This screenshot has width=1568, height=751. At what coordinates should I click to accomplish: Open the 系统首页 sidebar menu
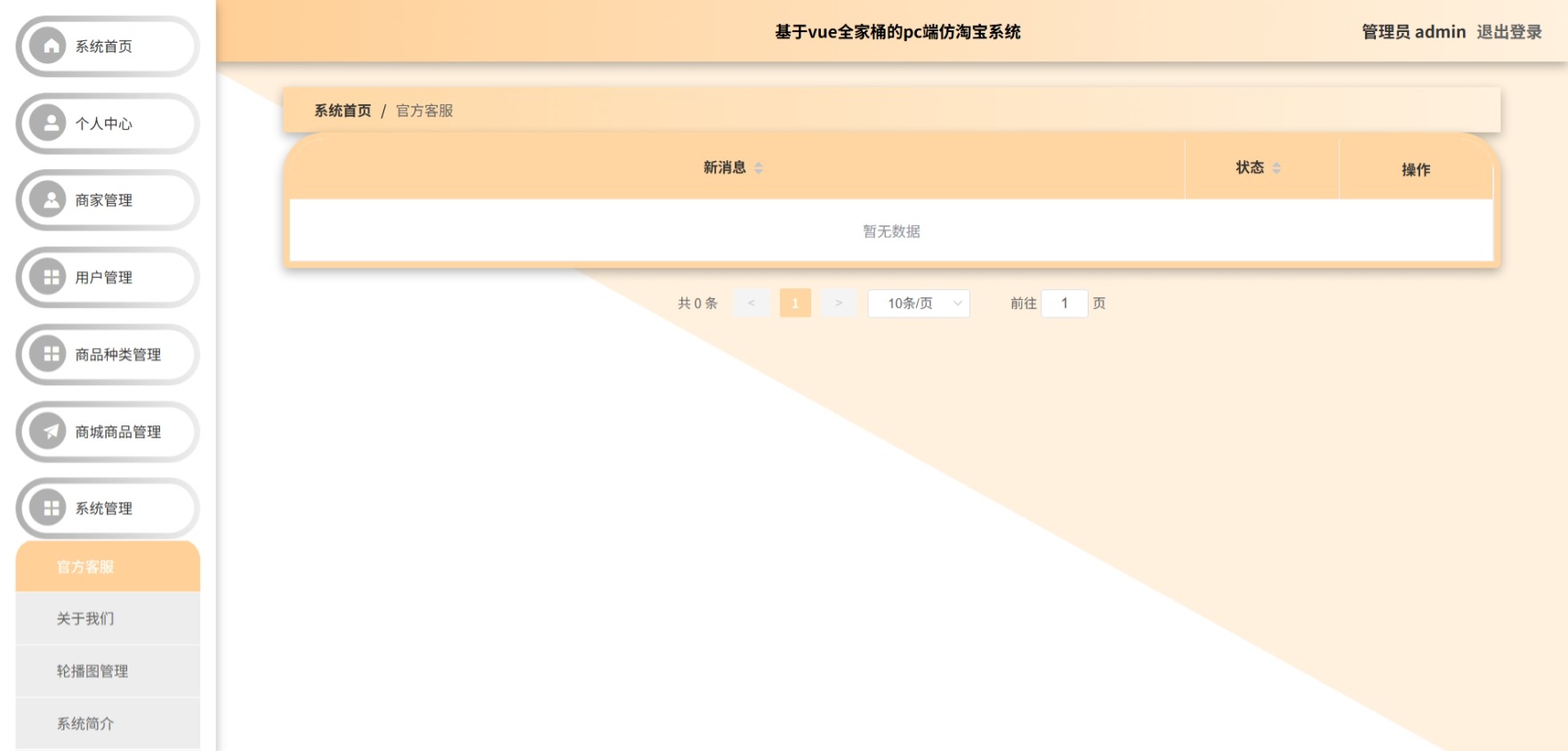click(x=108, y=46)
